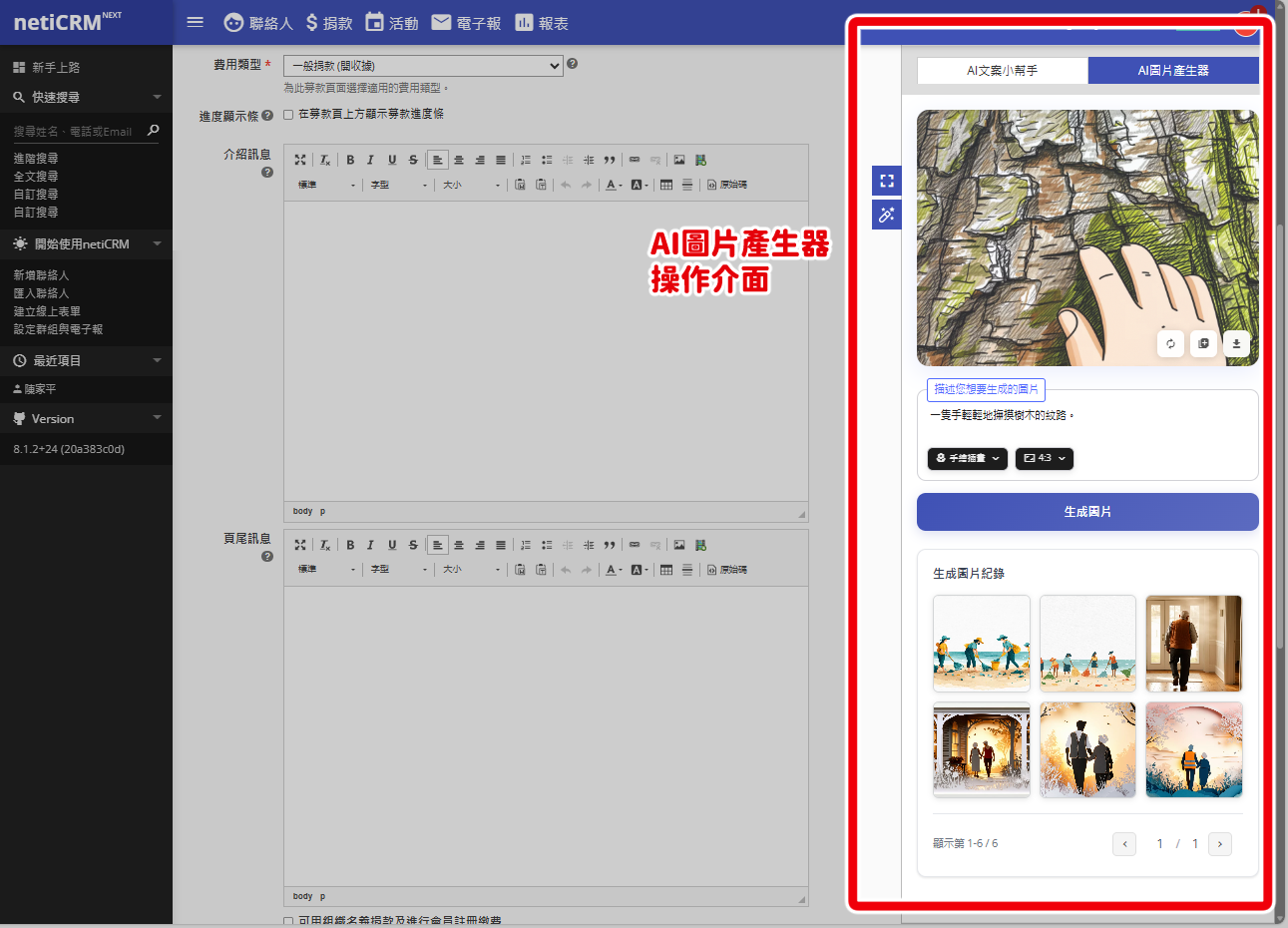Expand the 4:3 aspect ratio dropdown
Viewport: 1288px width, 928px height.
tap(1044, 458)
